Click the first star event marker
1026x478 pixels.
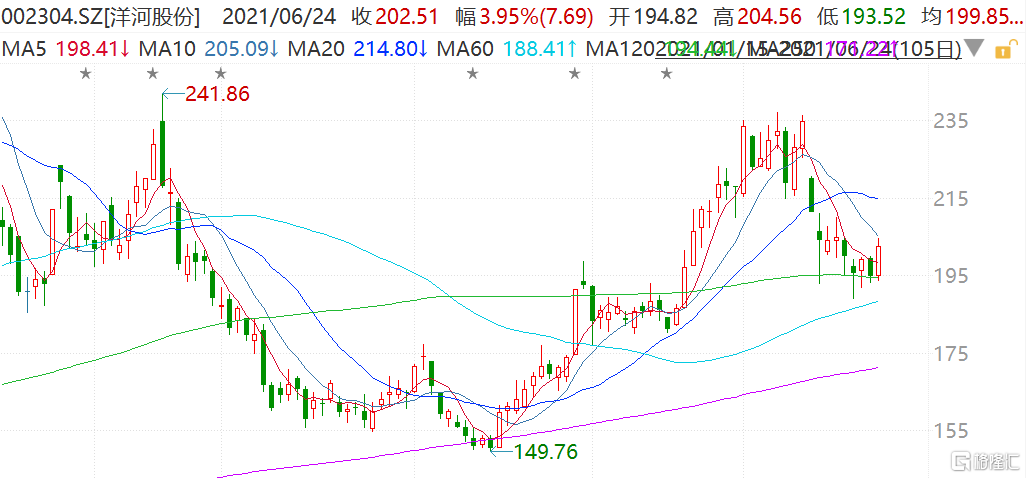point(85,74)
